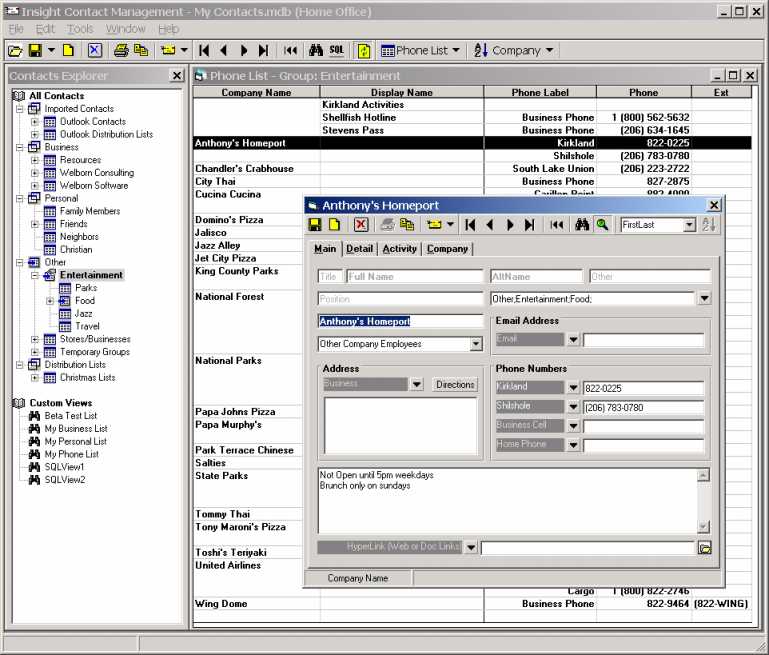This screenshot has width=769, height=655.
Task: Switch to the Company tab
Action: point(447,249)
